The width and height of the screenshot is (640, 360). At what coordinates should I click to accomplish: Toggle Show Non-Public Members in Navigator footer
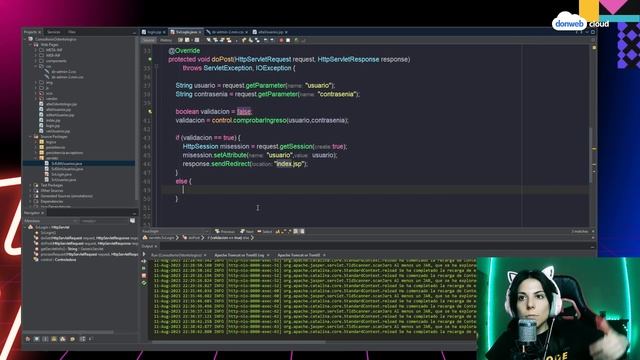[54, 339]
